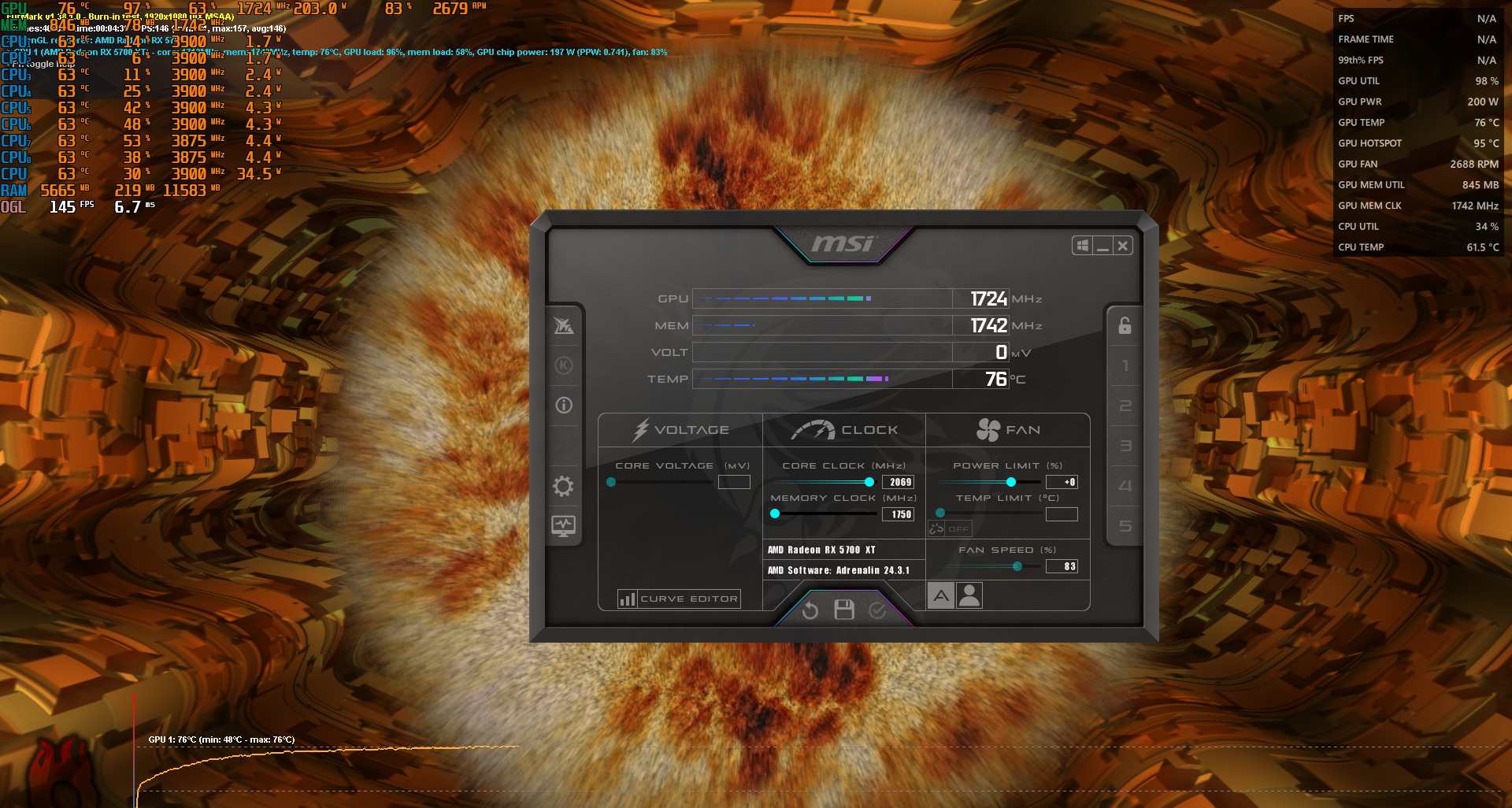Close the MSI Afterburner window
The image size is (1512, 808).
click(1123, 246)
